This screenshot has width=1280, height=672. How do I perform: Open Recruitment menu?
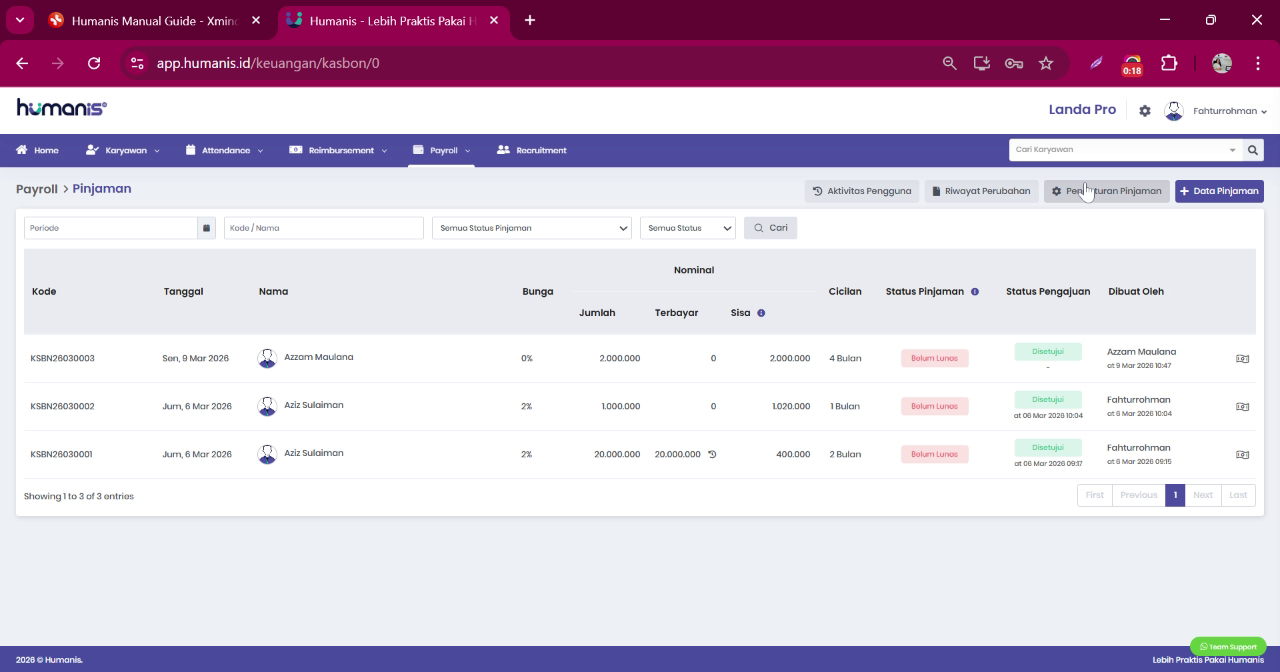(x=532, y=150)
